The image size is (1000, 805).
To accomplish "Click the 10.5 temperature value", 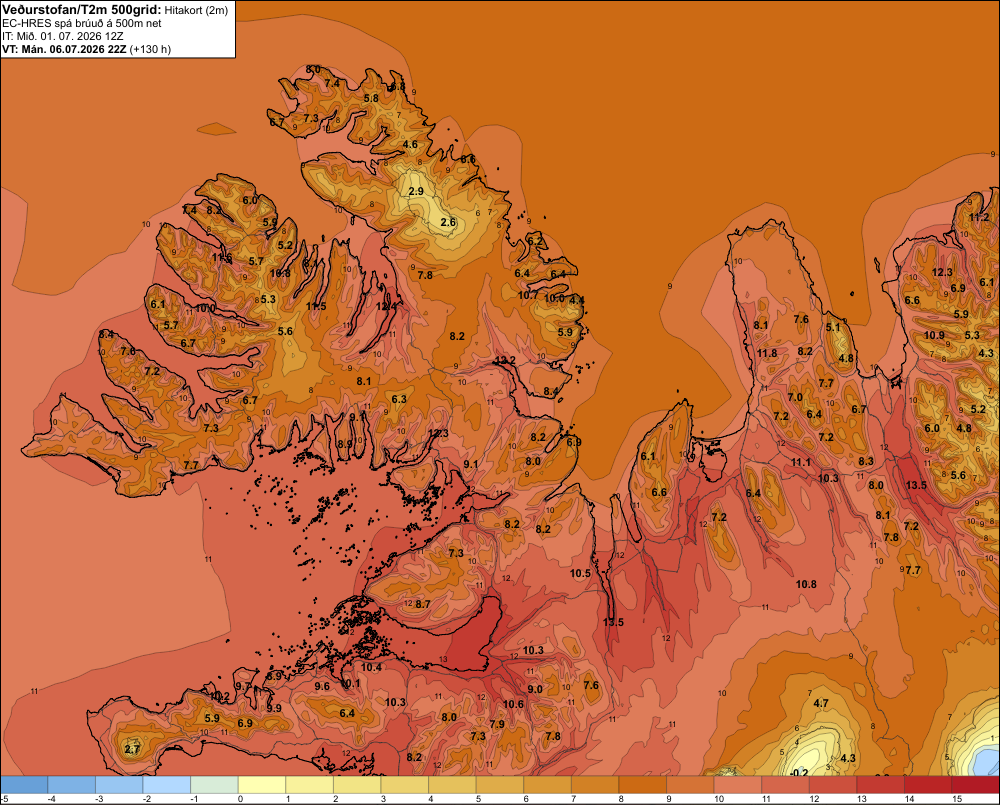I will 580,573.
